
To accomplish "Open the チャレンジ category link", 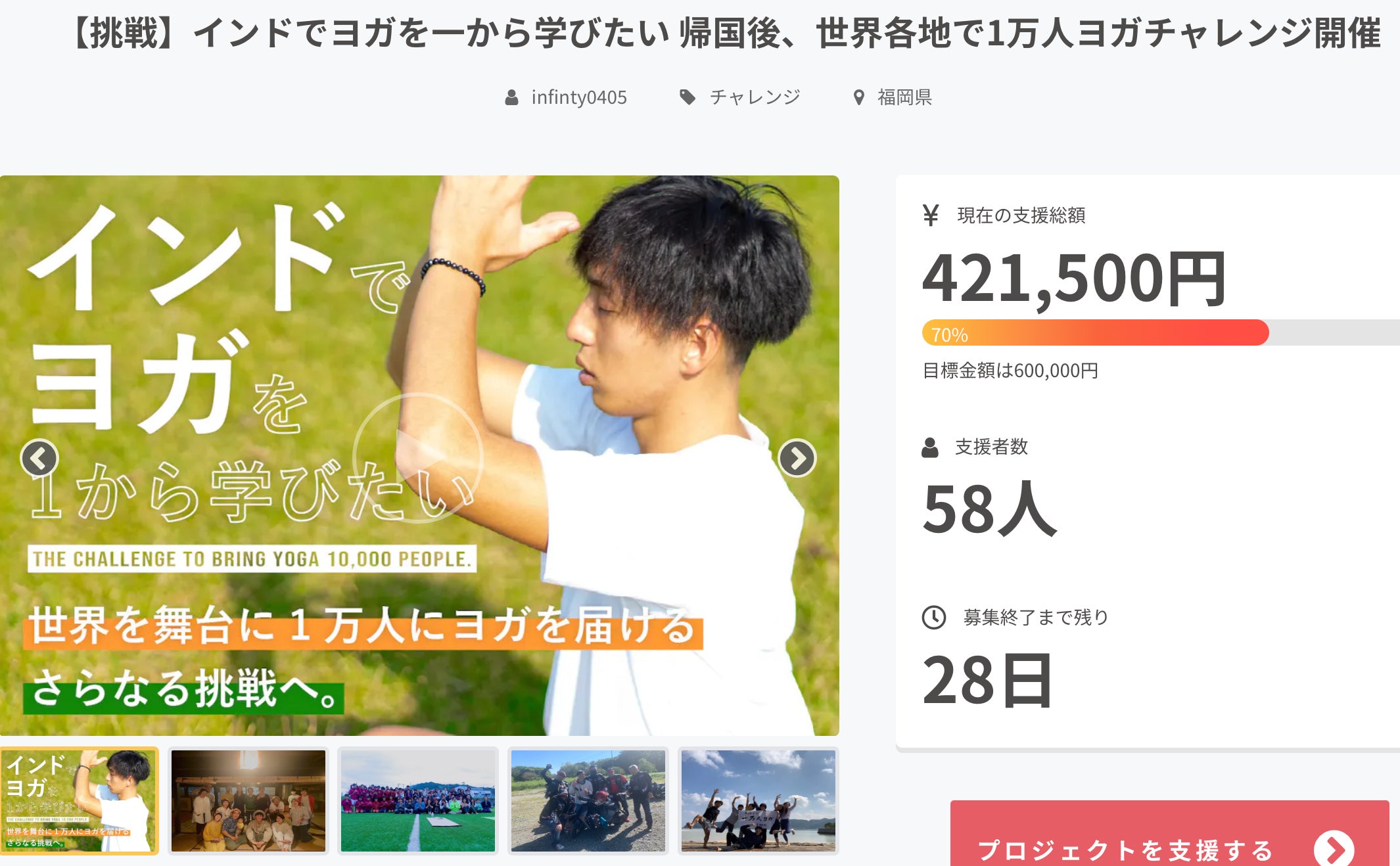I will pos(755,98).
